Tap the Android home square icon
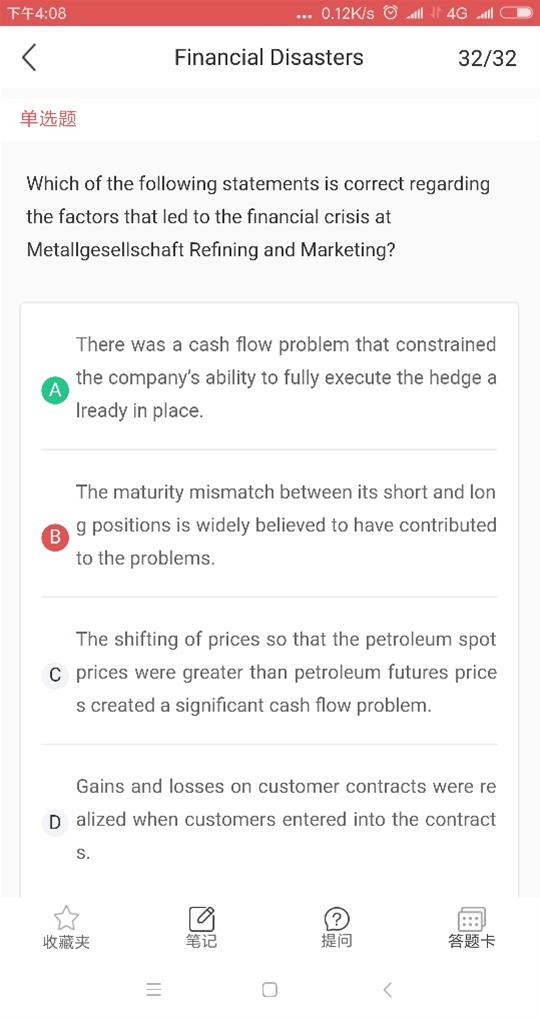The height and width of the screenshot is (1020, 540). 269,989
